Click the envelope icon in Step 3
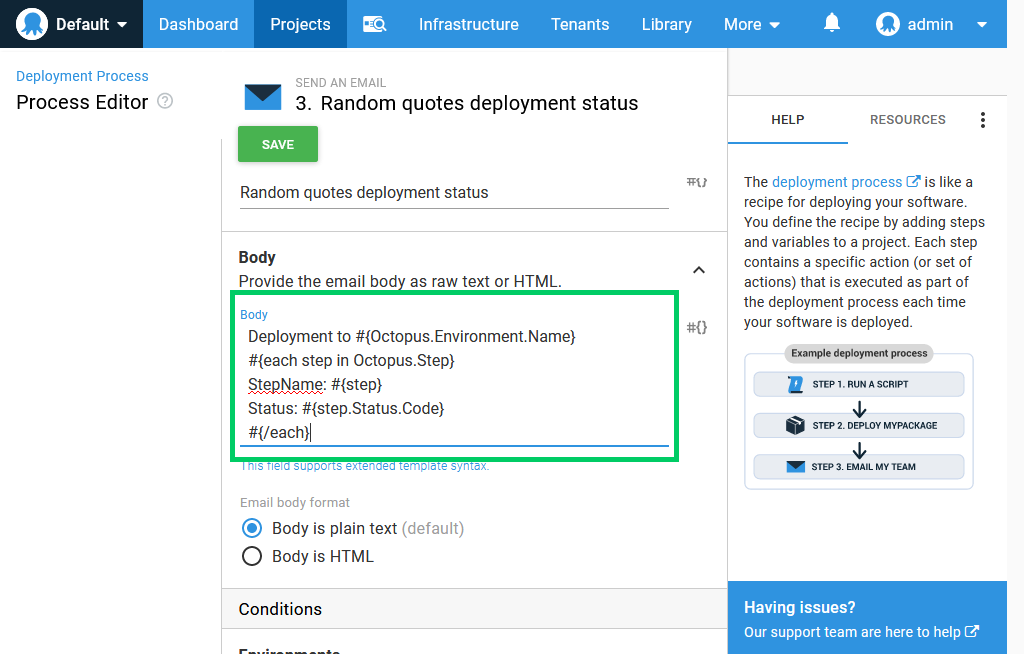Image resolution: width=1024 pixels, height=654 pixels. (x=795, y=466)
